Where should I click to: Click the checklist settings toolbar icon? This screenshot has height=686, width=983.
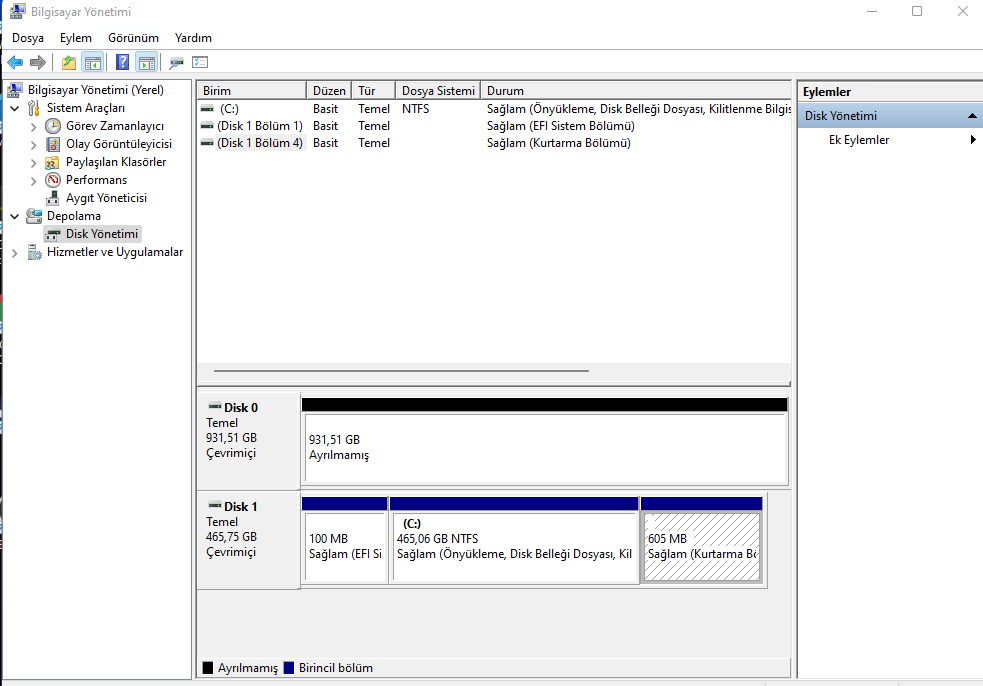(x=200, y=63)
